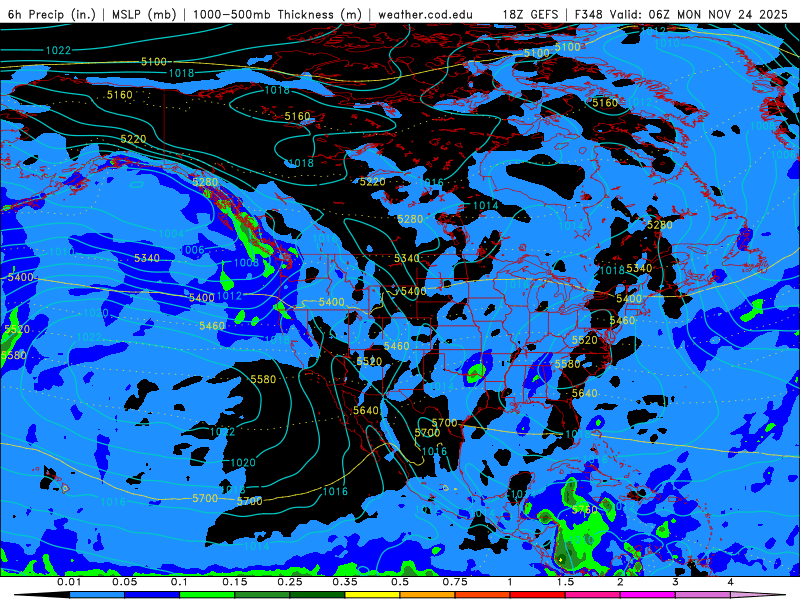Image resolution: width=800 pixels, height=600 pixels.
Task: Click the '5760' thickness label over the Caribbean
Action: [584, 510]
